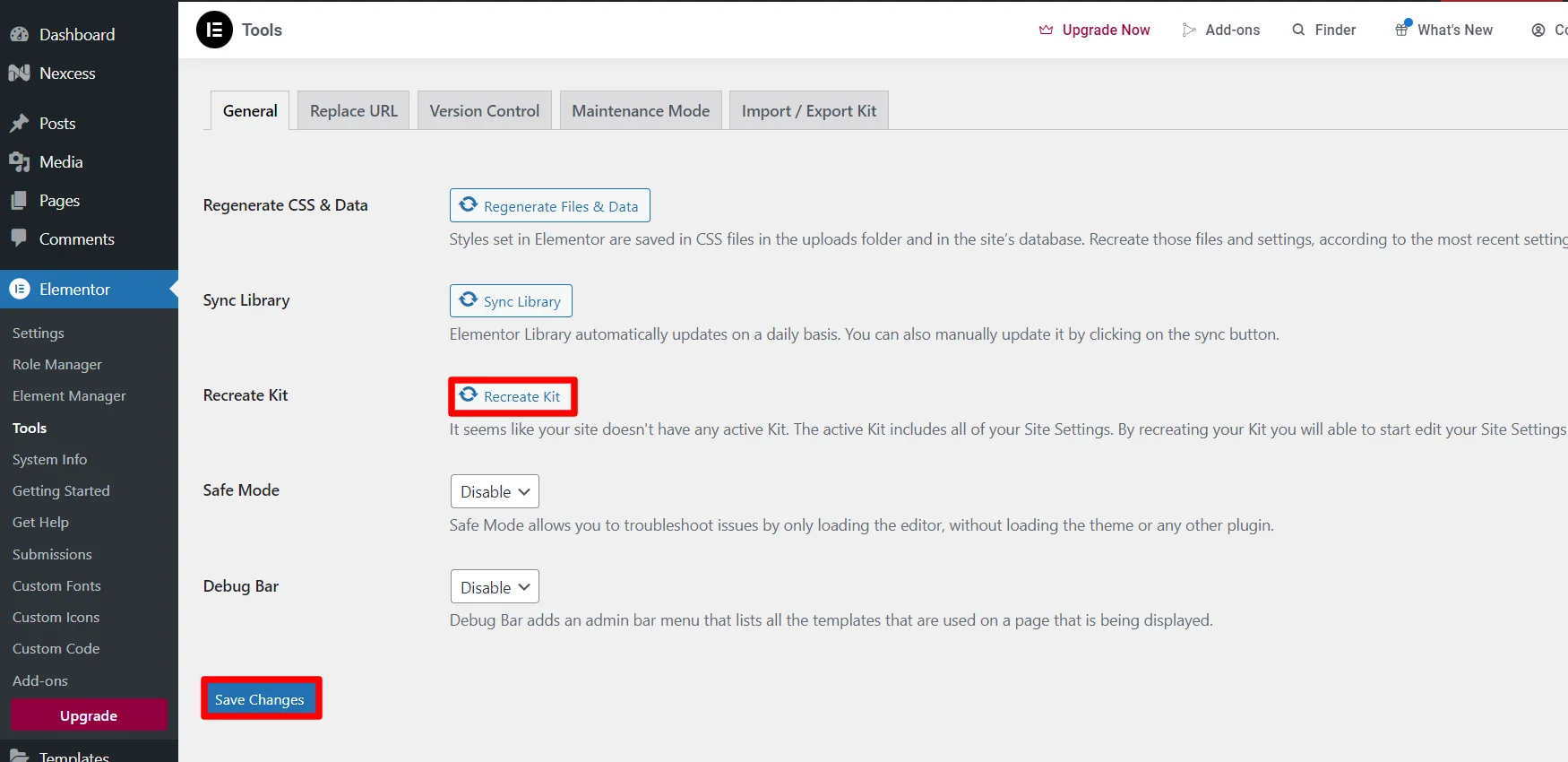Viewport: 1568px width, 762px height.
Task: Click the refresh icon in Sync Library button
Action: click(x=469, y=299)
